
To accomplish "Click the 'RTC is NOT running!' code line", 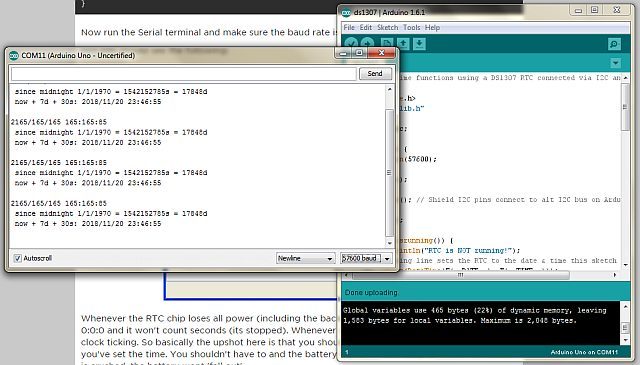I will (x=459, y=250).
